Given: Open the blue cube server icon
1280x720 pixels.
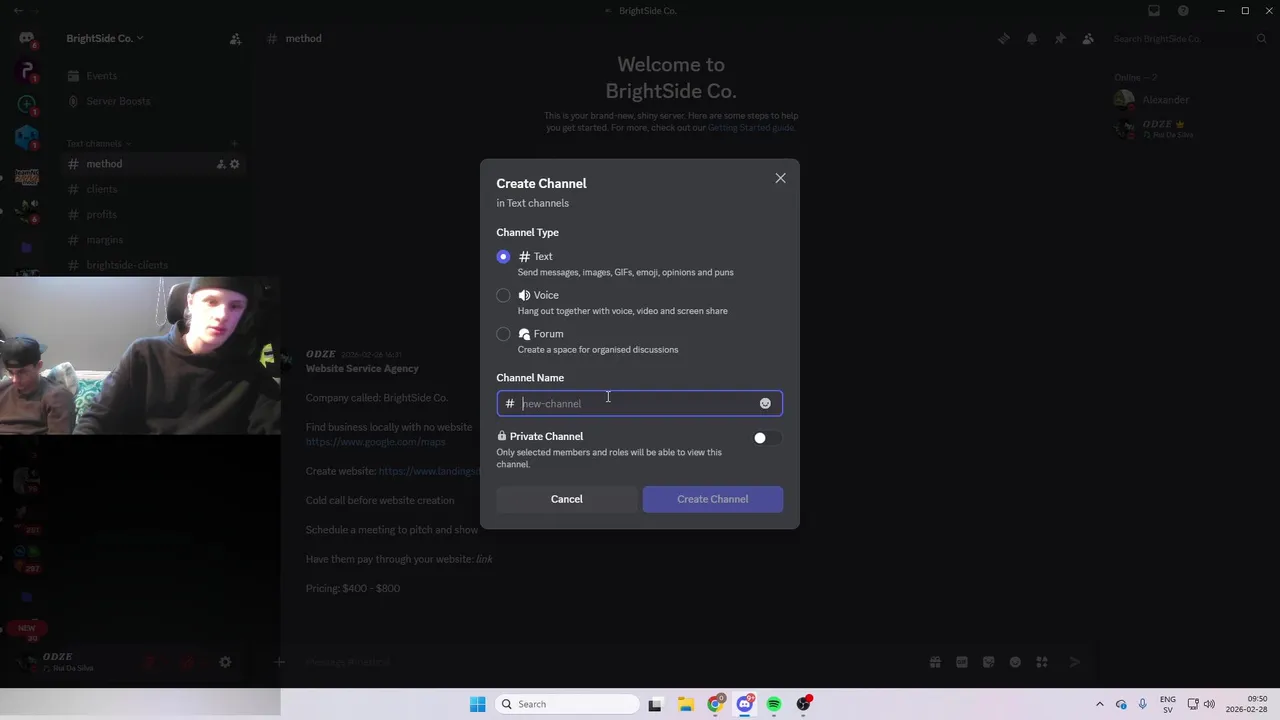Looking at the screenshot, I should 27,137.
